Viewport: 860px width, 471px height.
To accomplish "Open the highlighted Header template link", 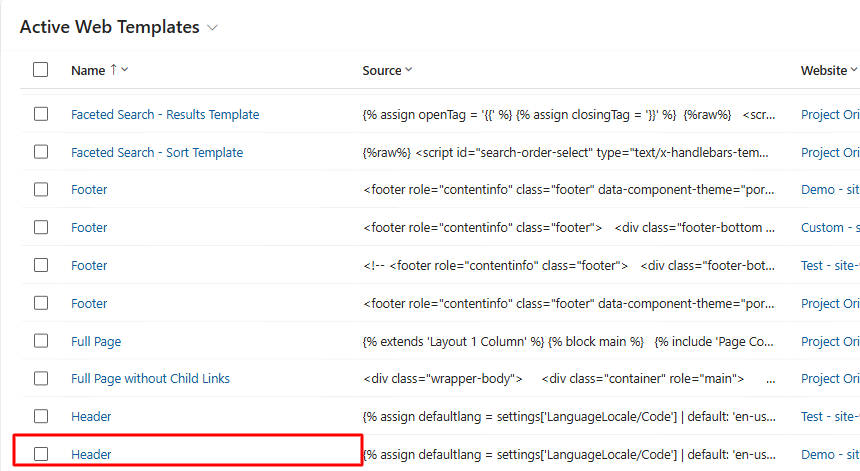I will coord(91,455).
